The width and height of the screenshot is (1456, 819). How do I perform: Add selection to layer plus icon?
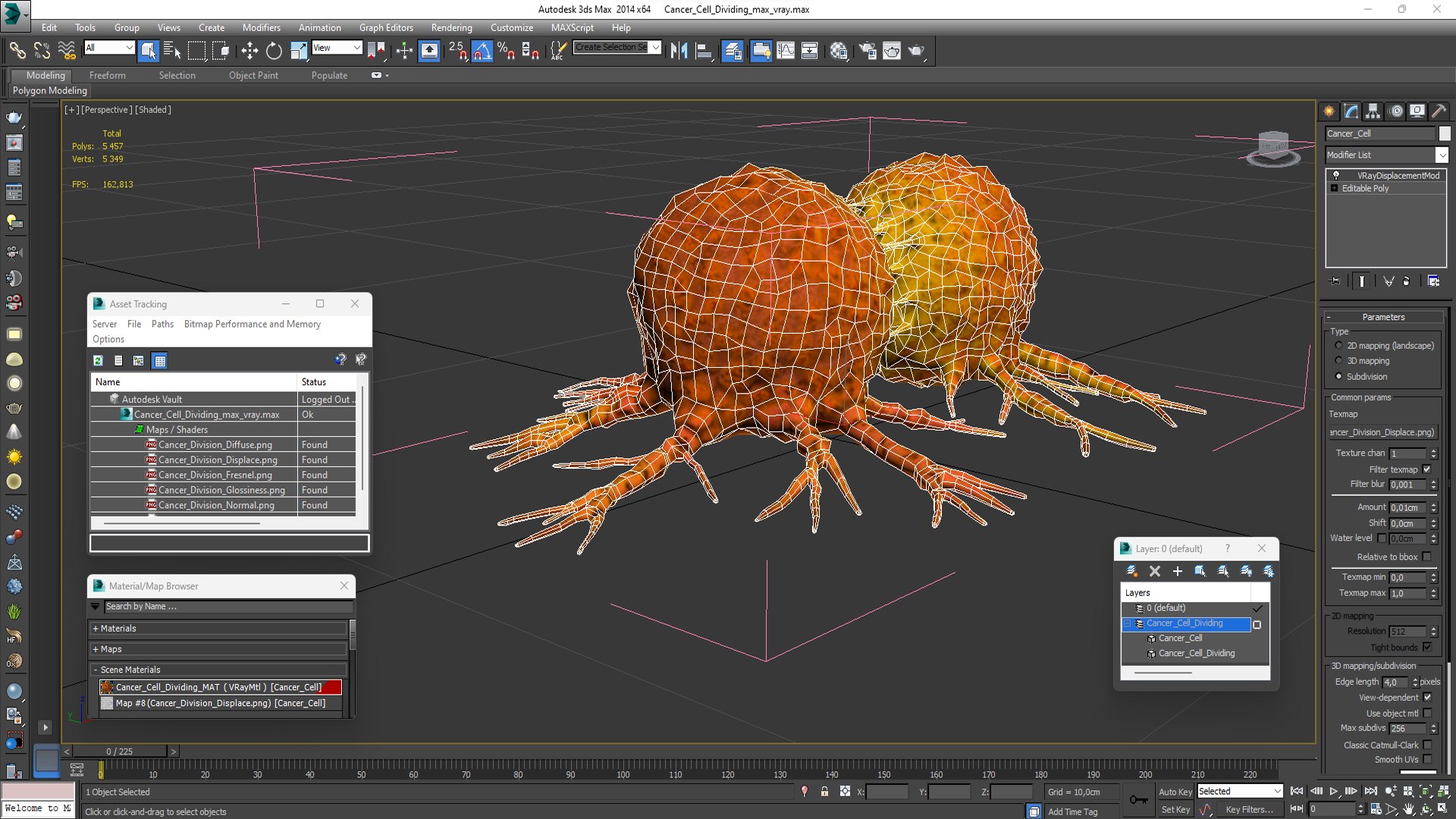(1177, 571)
